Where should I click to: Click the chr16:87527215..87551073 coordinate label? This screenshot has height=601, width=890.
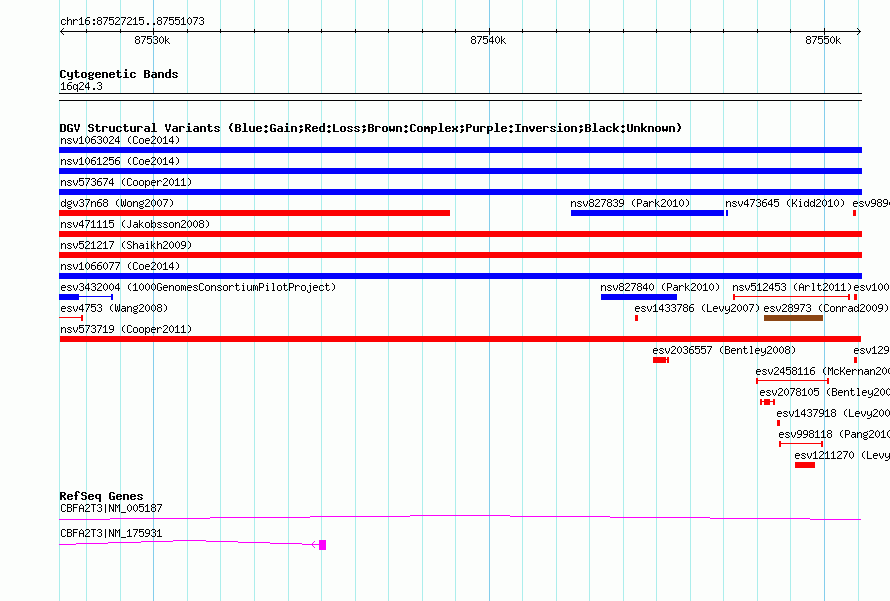[132, 22]
